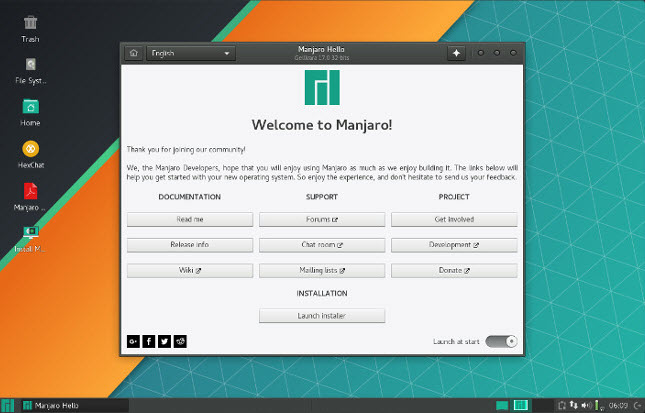Click the Donate button
645x413 pixels.
click(454, 270)
